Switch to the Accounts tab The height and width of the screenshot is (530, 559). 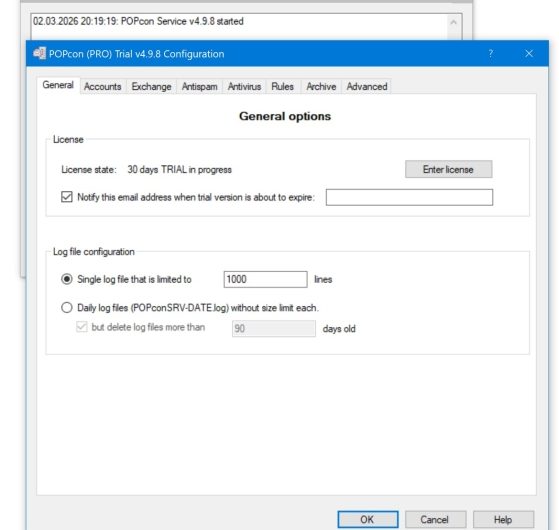pos(103,87)
